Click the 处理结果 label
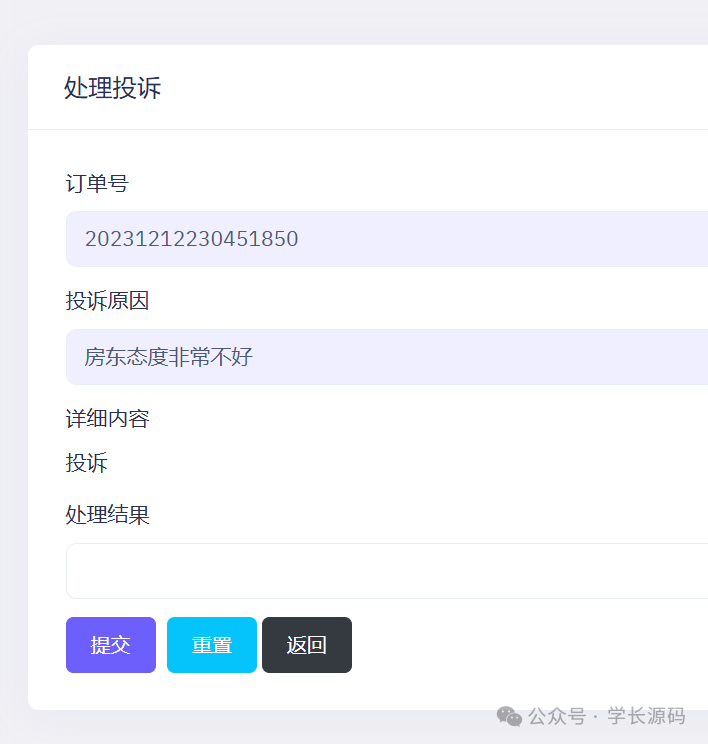The image size is (708, 744). tap(107, 515)
